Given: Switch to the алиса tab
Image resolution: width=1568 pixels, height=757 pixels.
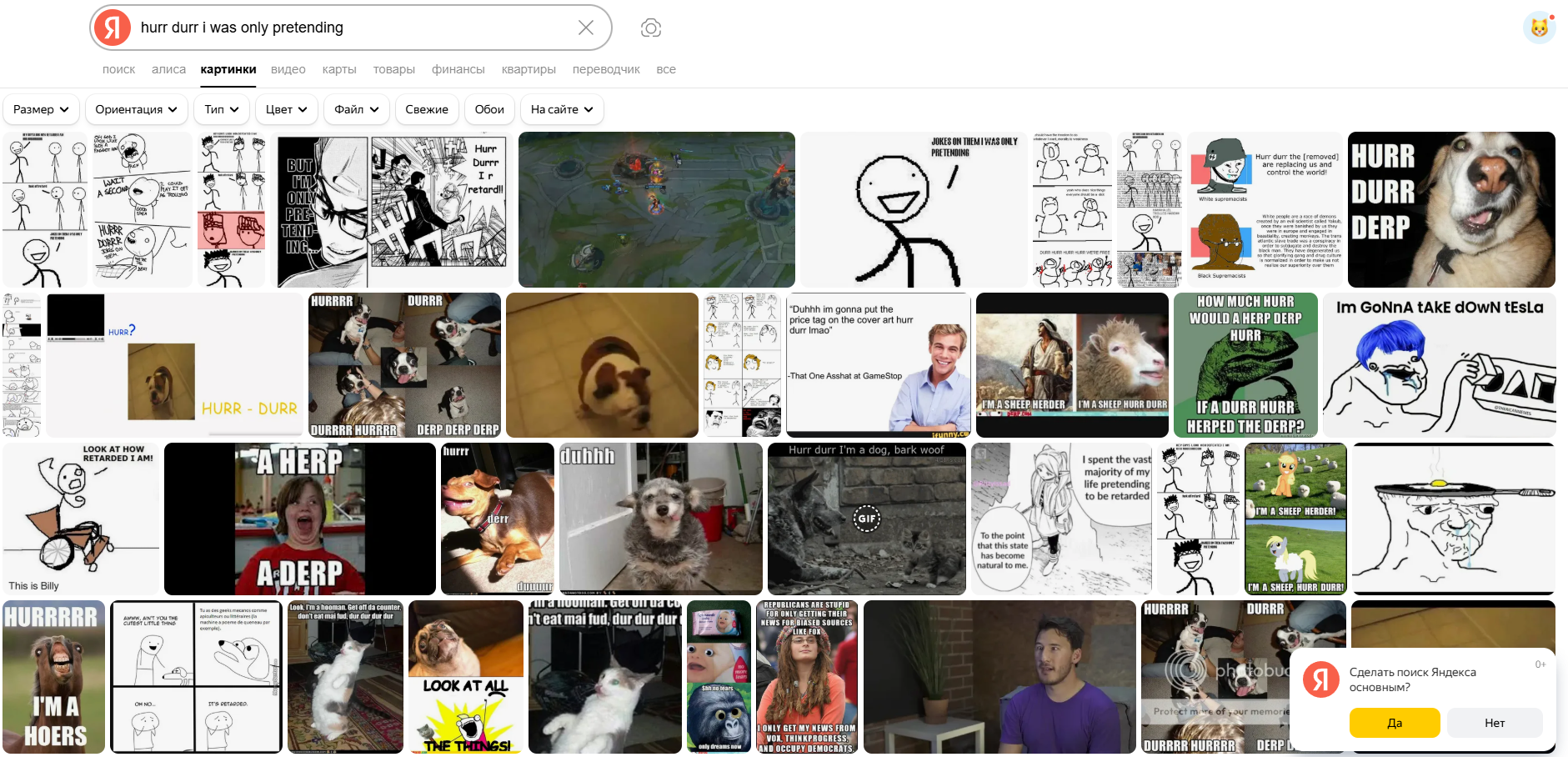Looking at the screenshot, I should (168, 69).
